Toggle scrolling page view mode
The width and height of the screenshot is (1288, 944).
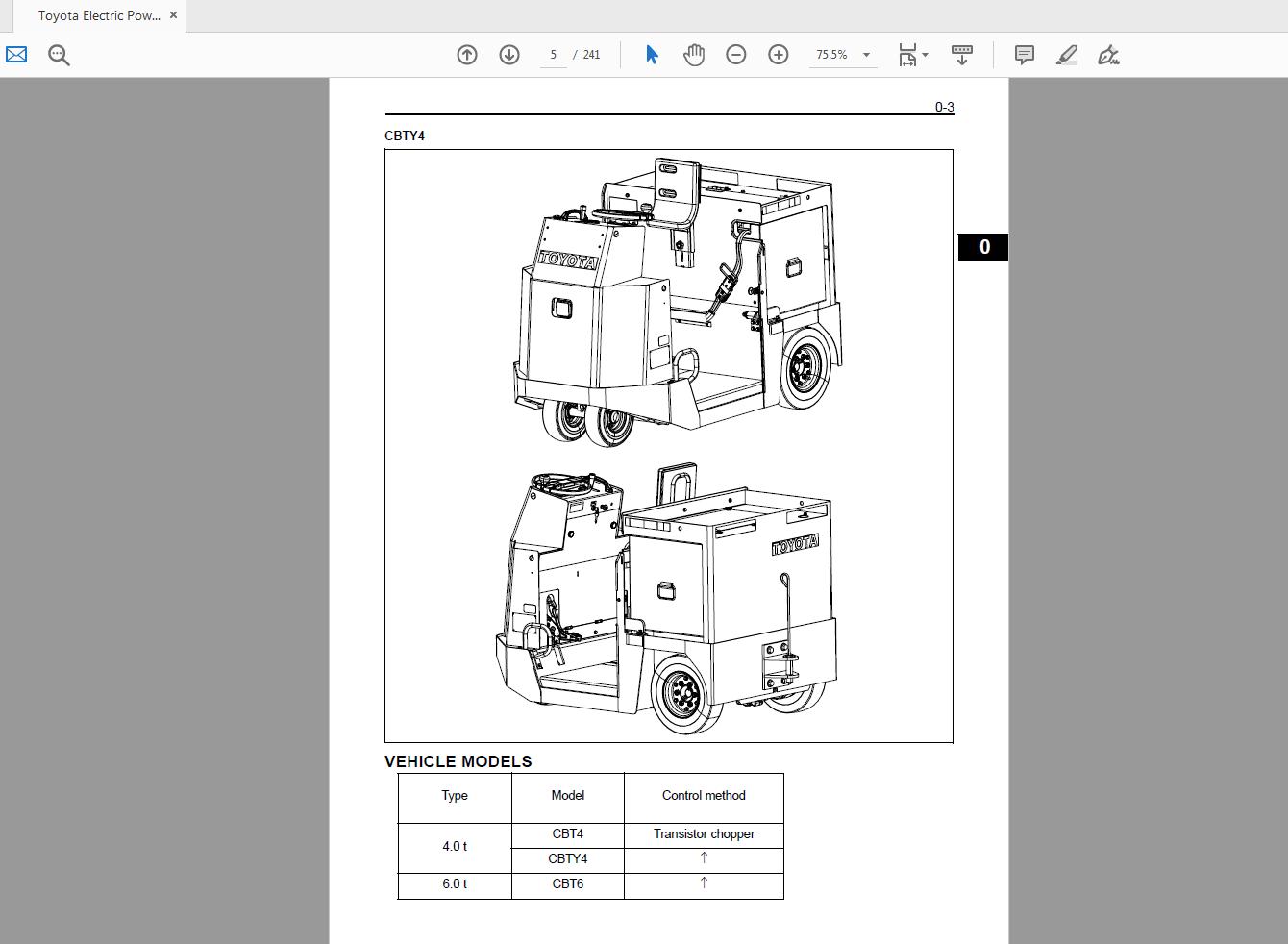click(x=962, y=55)
